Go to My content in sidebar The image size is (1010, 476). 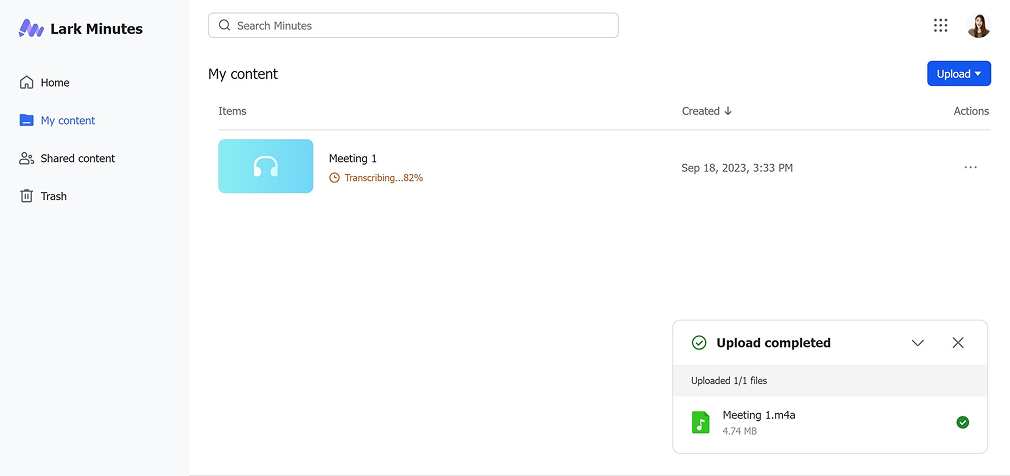click(x=68, y=121)
